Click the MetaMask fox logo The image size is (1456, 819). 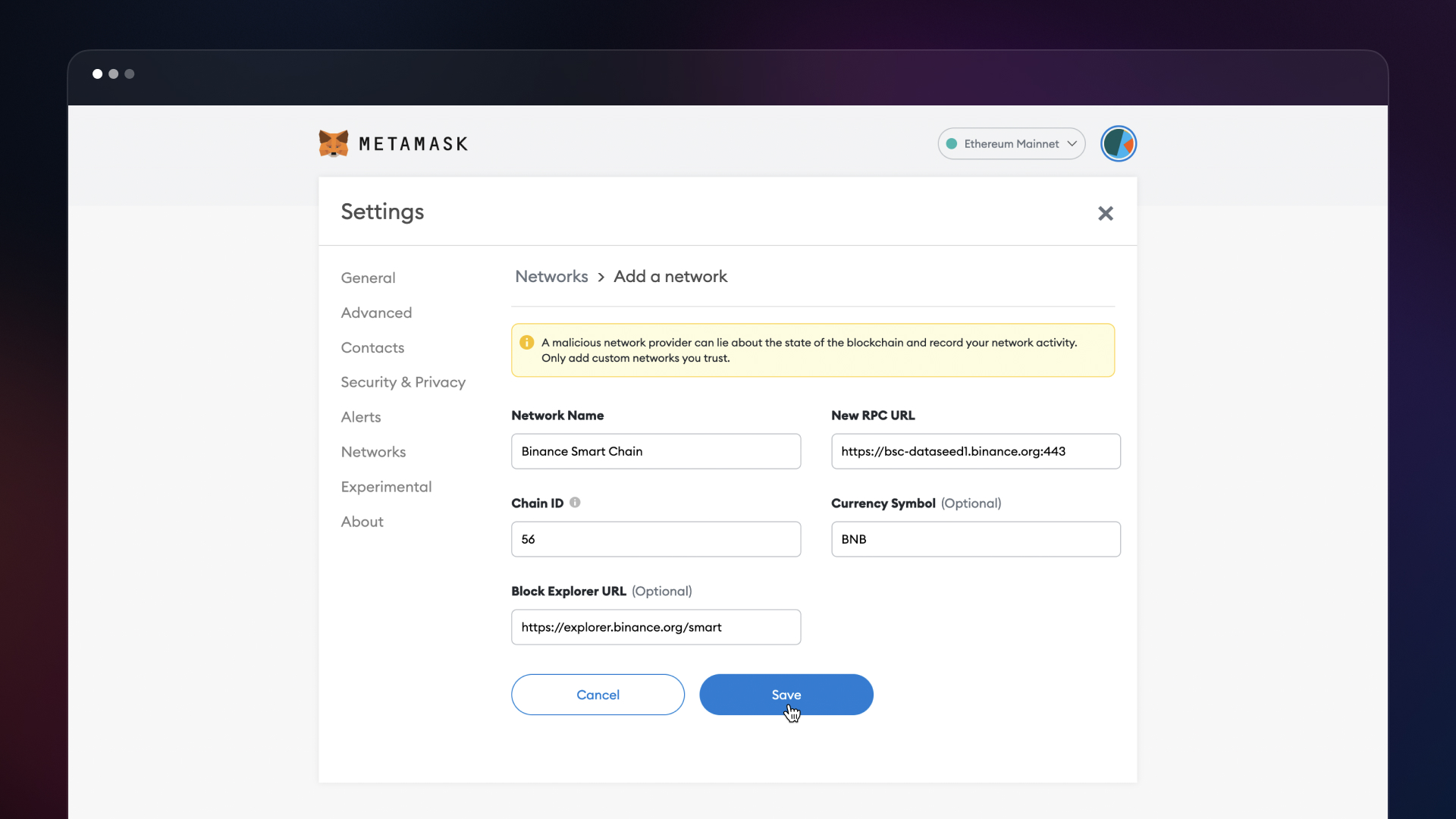pyautogui.click(x=334, y=143)
